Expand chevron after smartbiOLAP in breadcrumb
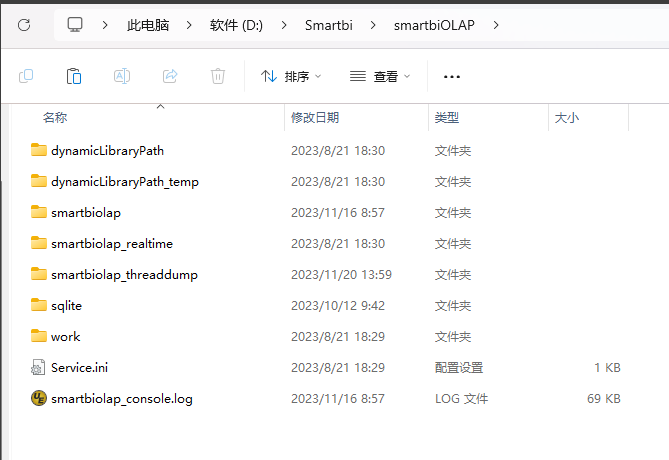 (496, 25)
